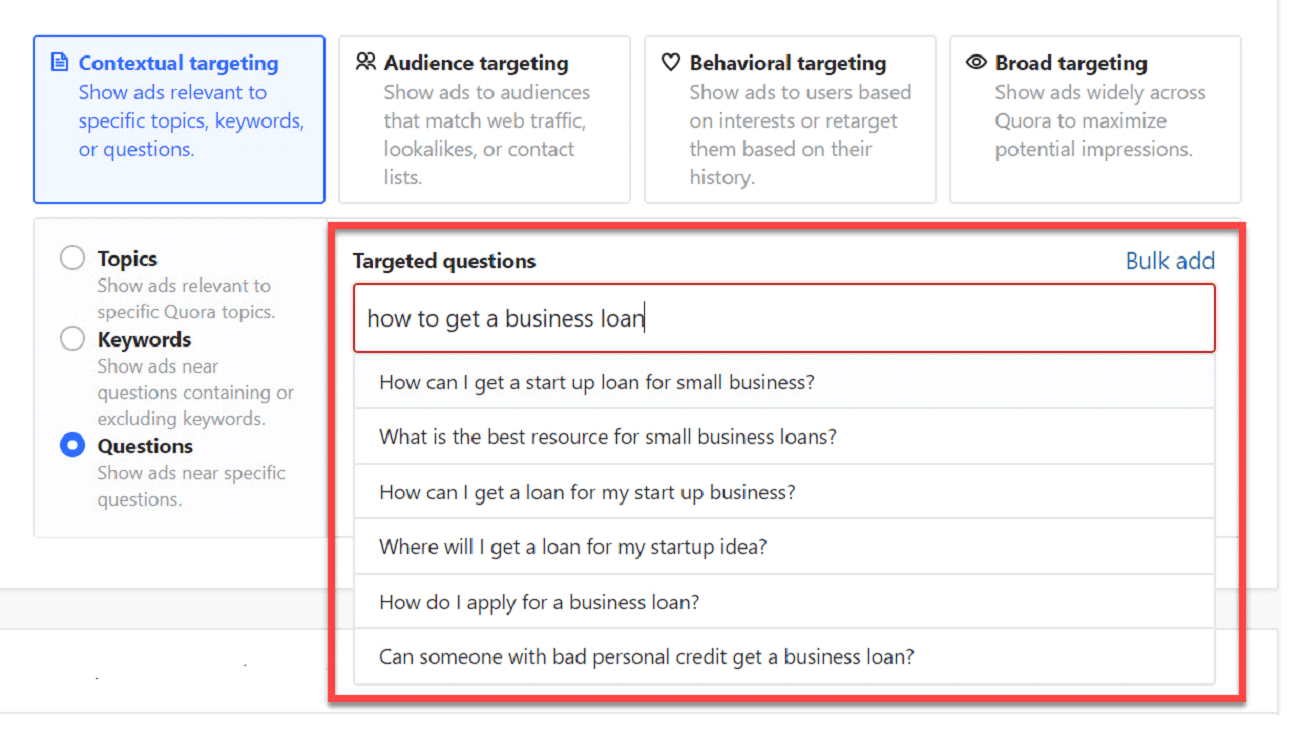Choose the Behavioral targeting card
This screenshot has width=1308, height=754.
pos(790,120)
